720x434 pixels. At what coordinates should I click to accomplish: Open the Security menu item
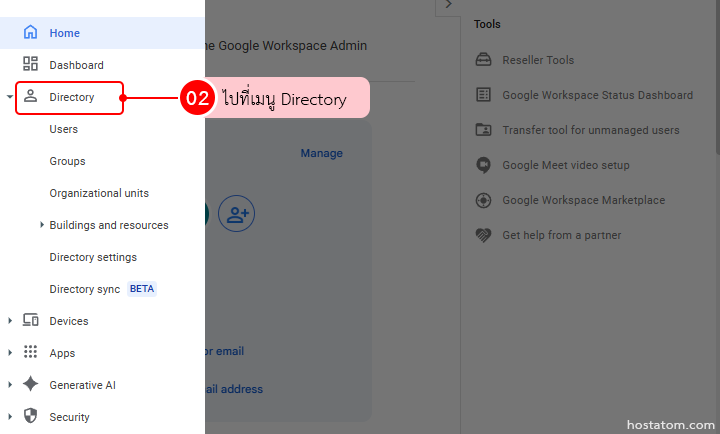pos(69,417)
